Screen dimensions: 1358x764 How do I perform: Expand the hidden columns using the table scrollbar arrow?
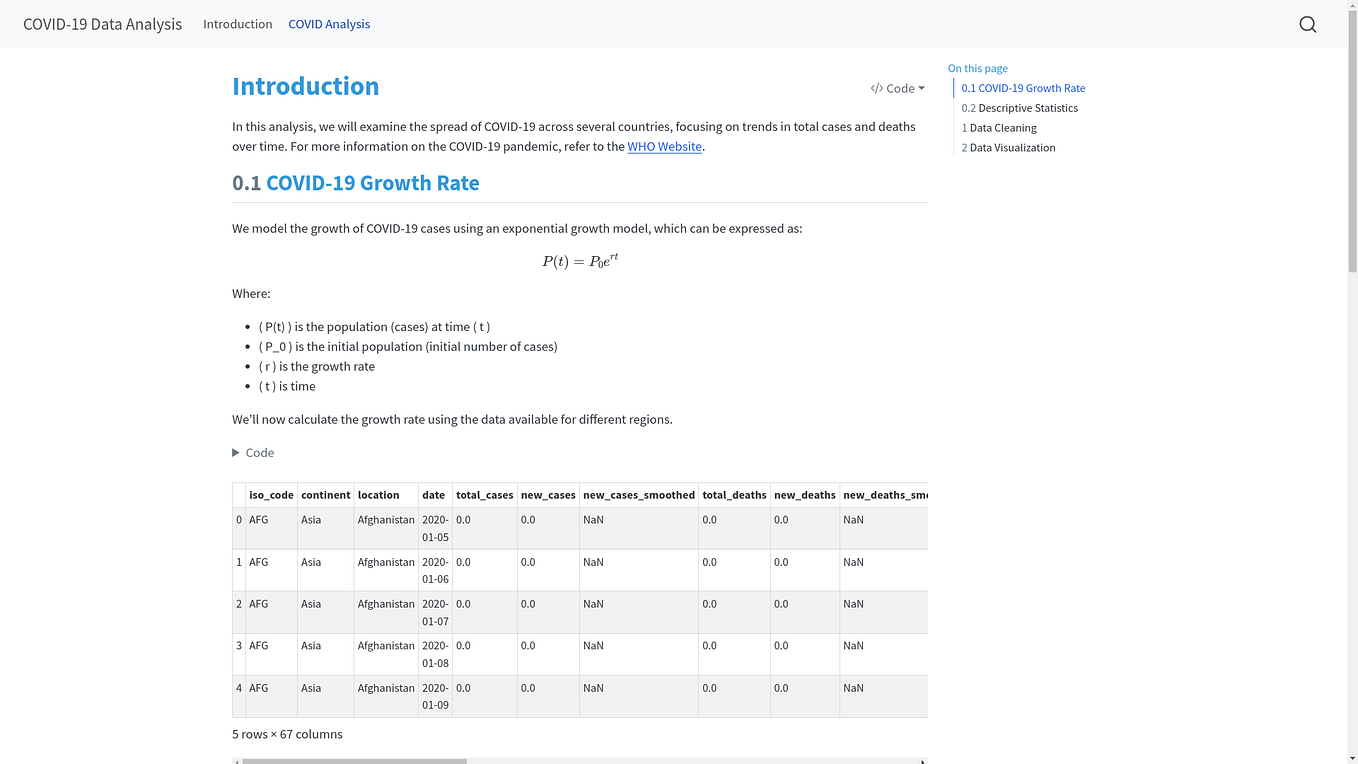click(x=921, y=761)
